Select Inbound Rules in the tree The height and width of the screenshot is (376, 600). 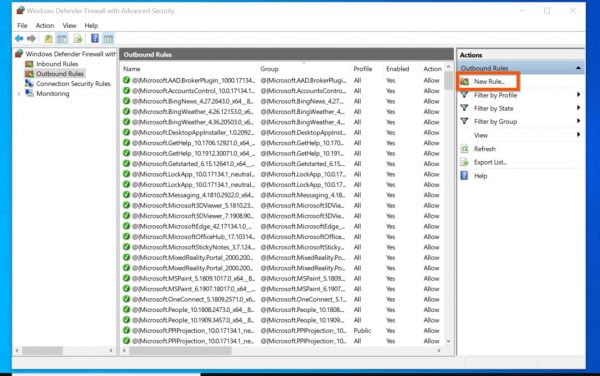click(x=57, y=64)
